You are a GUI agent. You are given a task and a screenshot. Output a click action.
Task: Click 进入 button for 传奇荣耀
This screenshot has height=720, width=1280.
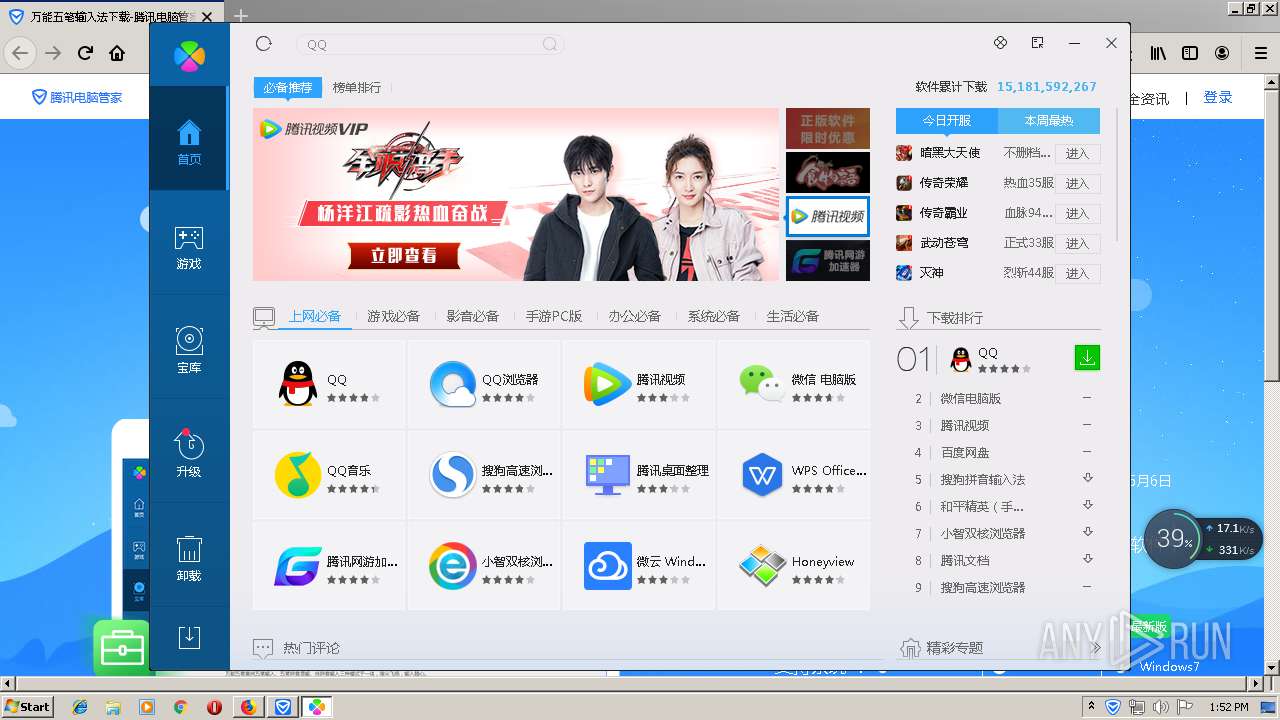(x=1077, y=184)
